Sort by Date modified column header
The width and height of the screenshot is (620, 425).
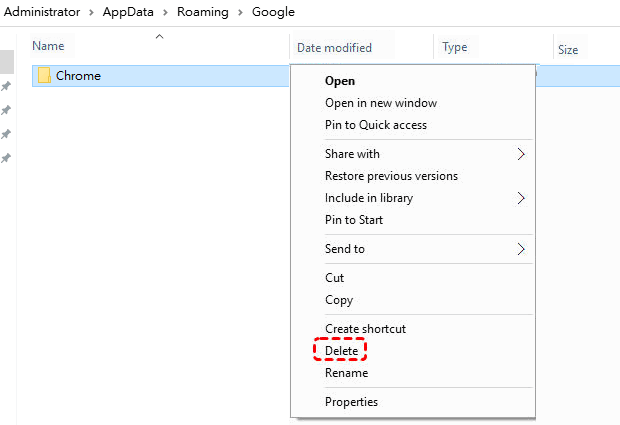[334, 48]
